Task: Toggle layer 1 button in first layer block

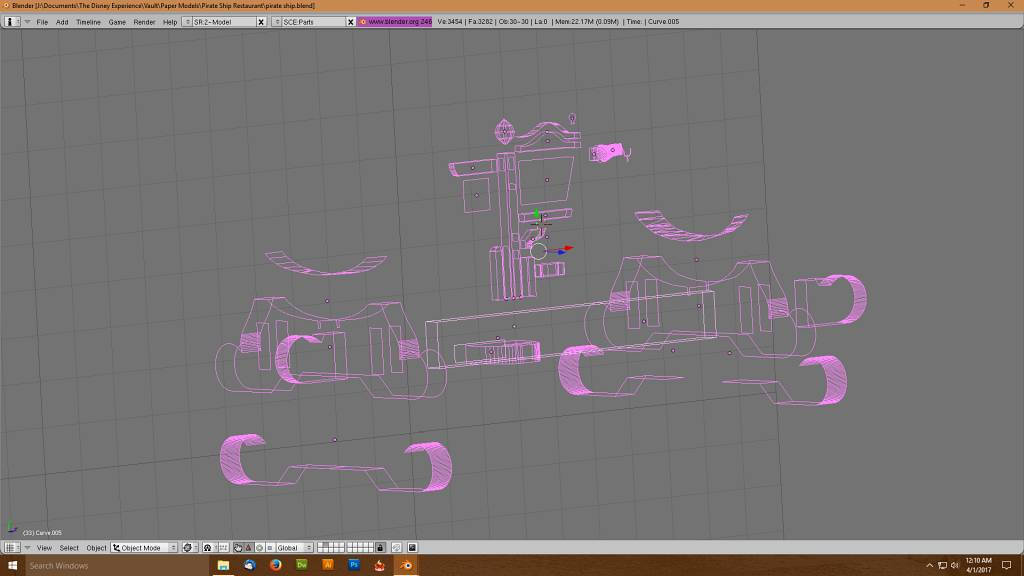Action: tap(321, 545)
